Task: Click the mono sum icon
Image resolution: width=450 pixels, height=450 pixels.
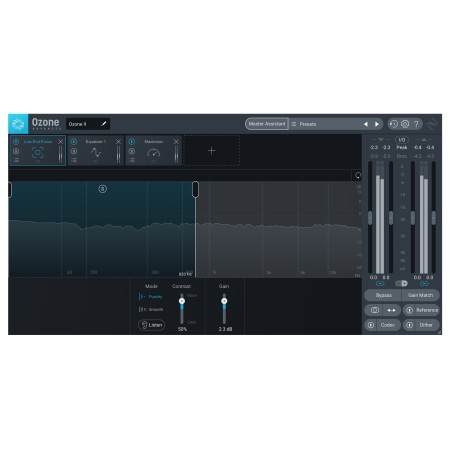Action: click(375, 310)
